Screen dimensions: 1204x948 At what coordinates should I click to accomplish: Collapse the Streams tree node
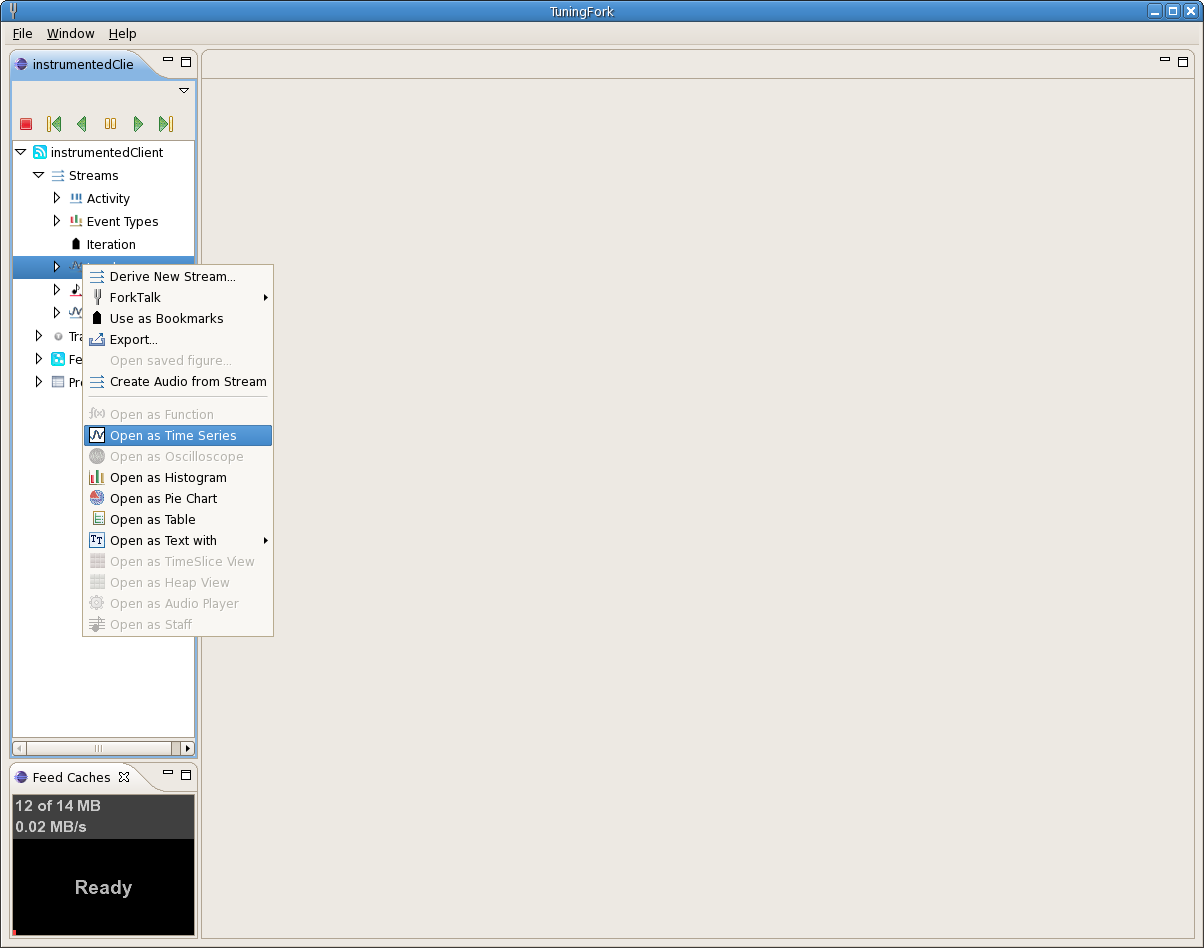point(39,176)
